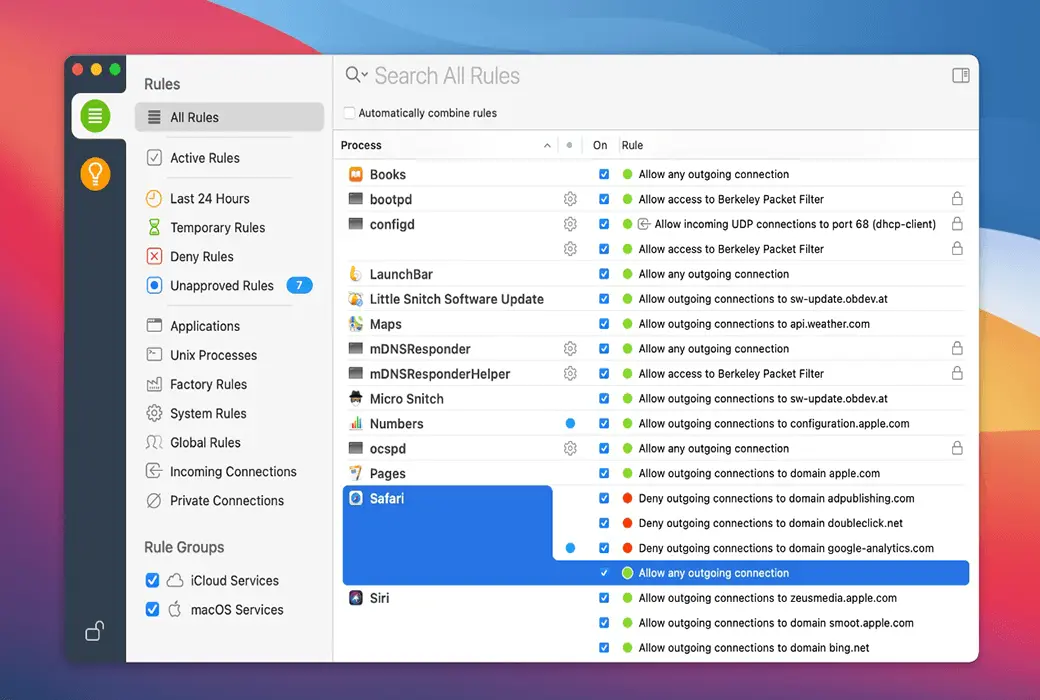Show Global Rules
Screen dimensions: 1040x700
(205, 443)
